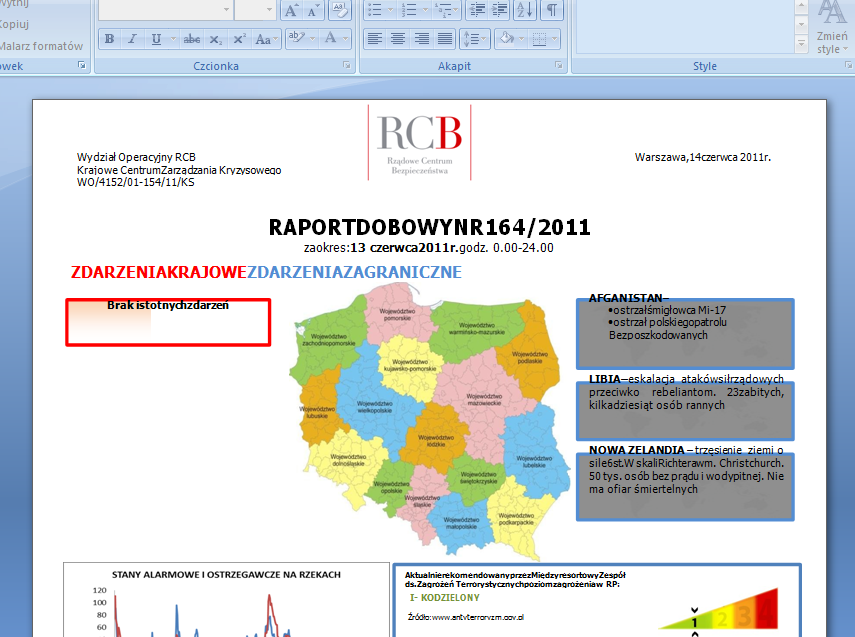
Task: Click the Grow Font icon
Action: tap(292, 10)
